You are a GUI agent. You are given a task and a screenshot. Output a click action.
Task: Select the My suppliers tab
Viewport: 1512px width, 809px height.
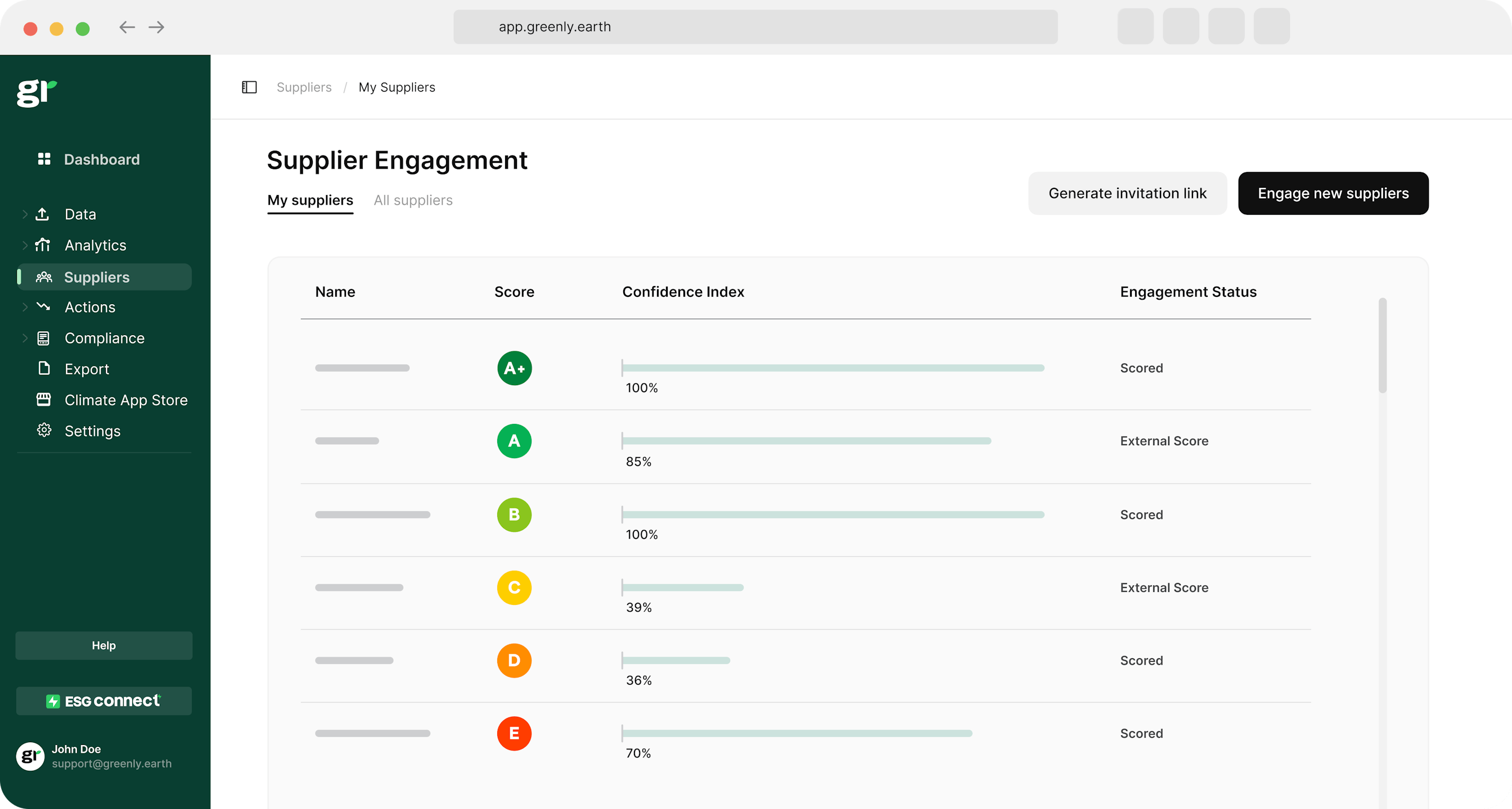point(310,200)
